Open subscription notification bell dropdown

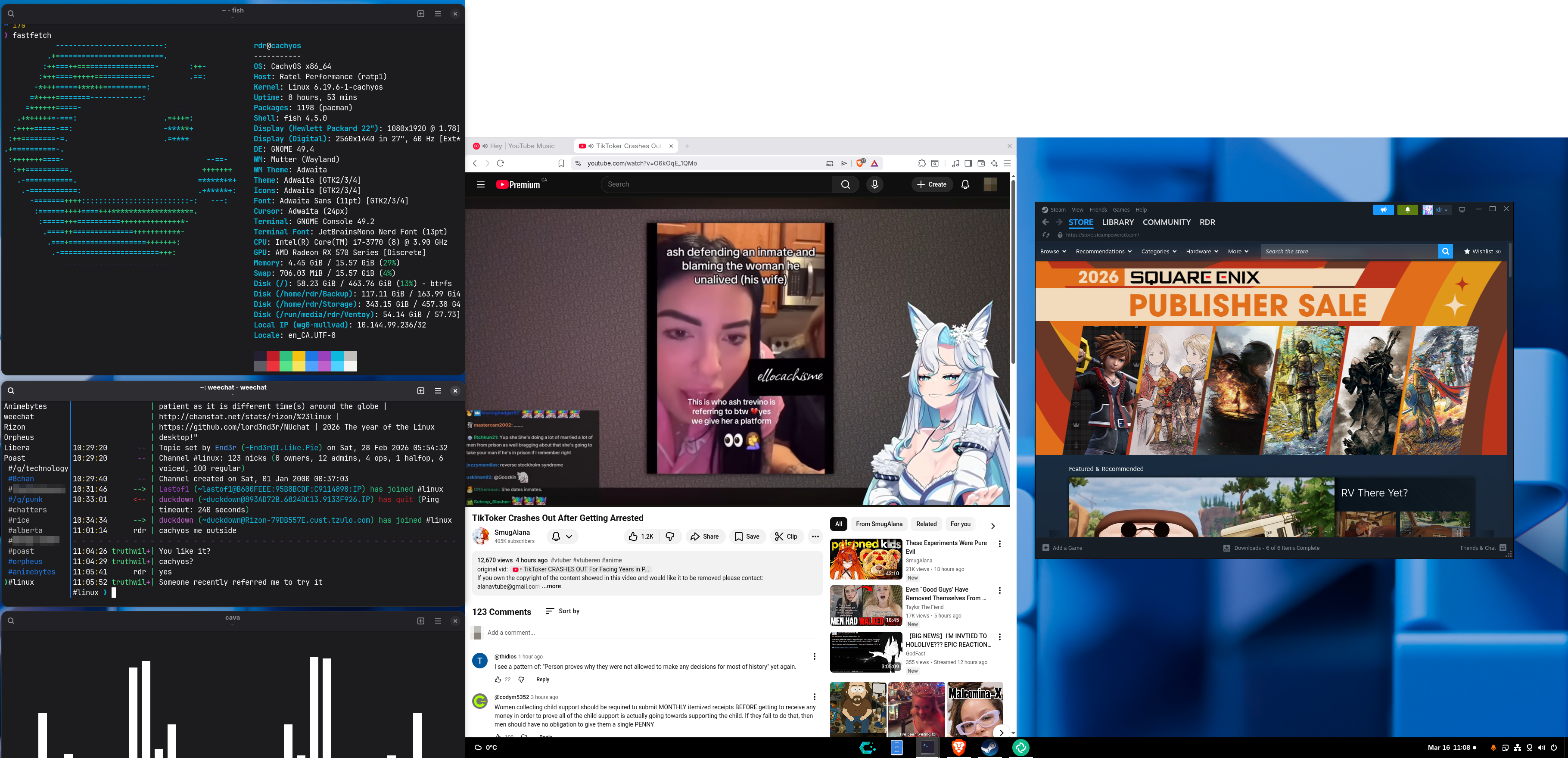(562, 537)
